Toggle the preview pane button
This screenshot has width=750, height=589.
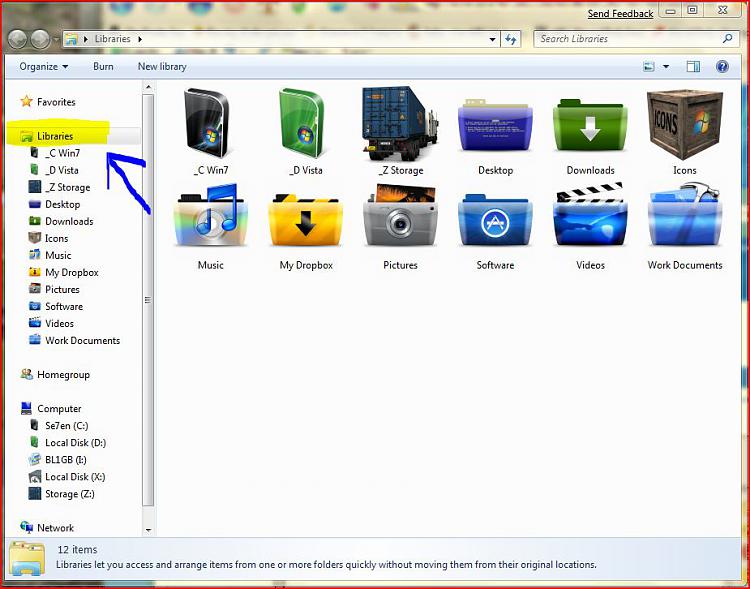click(x=693, y=67)
